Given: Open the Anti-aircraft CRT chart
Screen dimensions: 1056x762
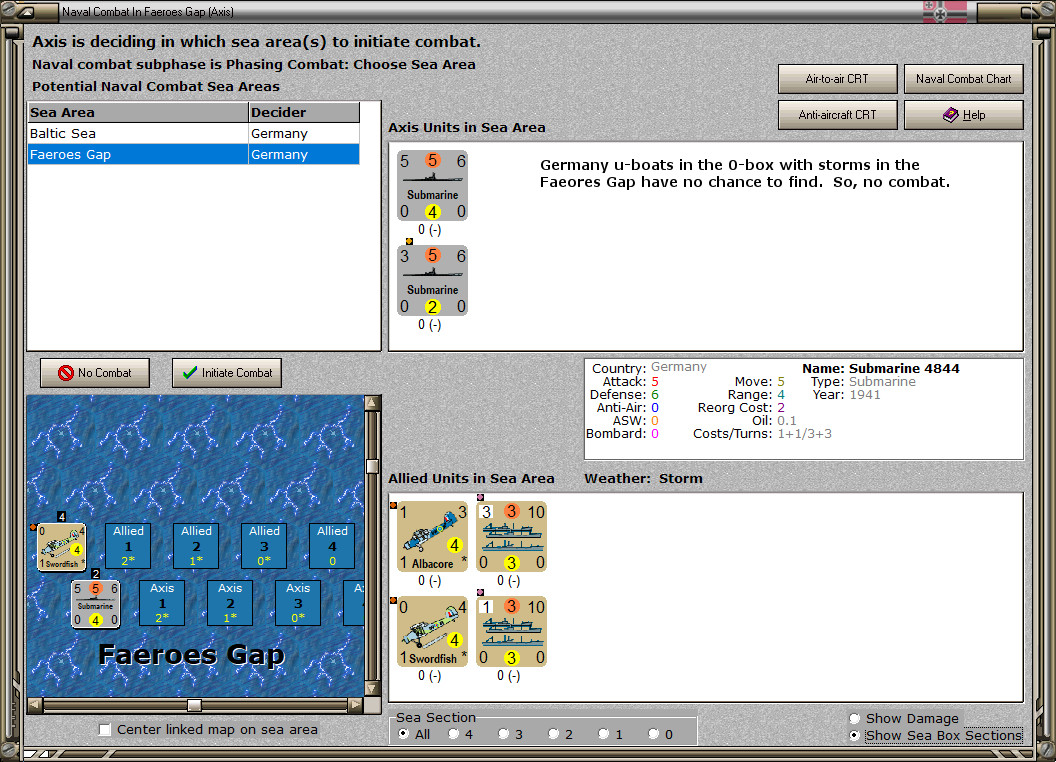Looking at the screenshot, I should 837,115.
